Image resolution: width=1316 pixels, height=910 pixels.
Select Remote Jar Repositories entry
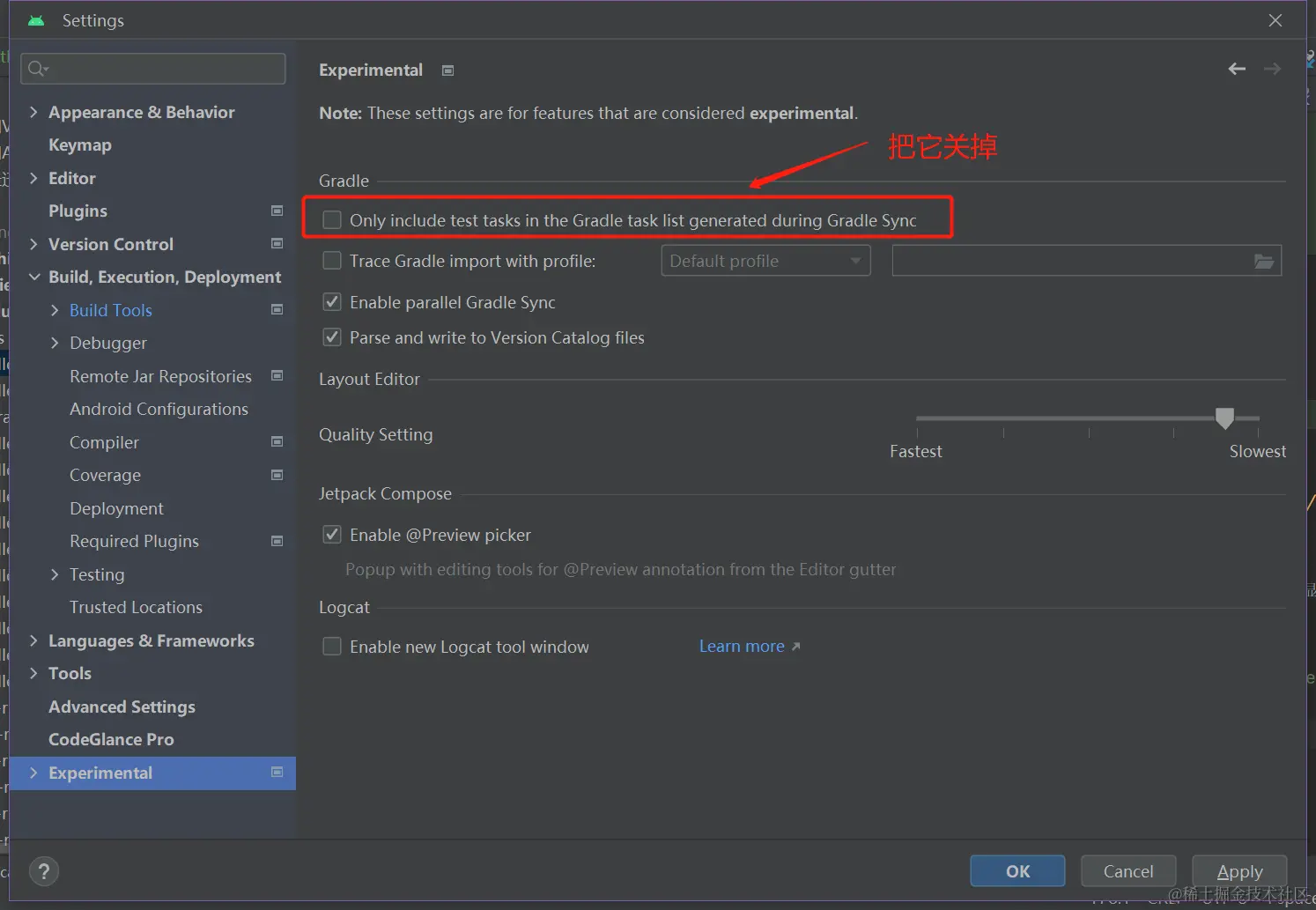coord(160,376)
